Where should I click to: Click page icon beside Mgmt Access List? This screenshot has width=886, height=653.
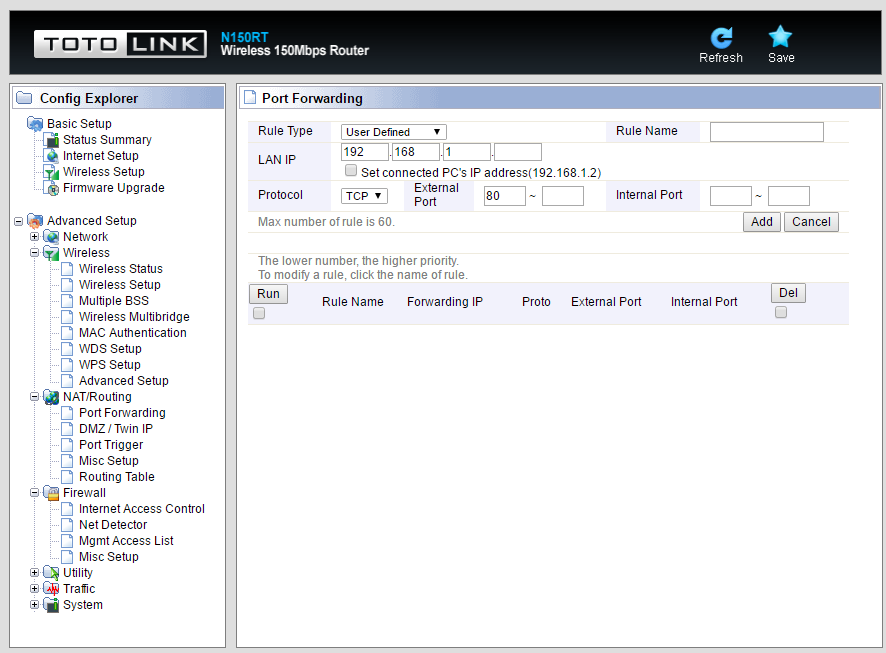(67, 541)
